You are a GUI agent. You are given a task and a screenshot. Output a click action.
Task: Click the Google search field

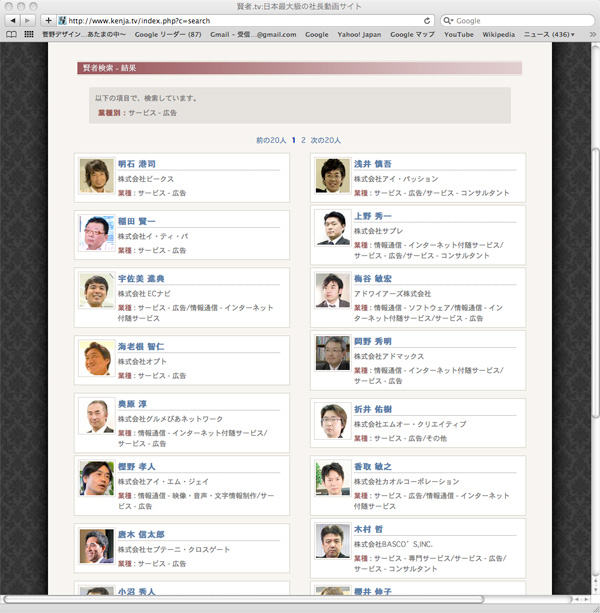pyautogui.click(x=517, y=20)
